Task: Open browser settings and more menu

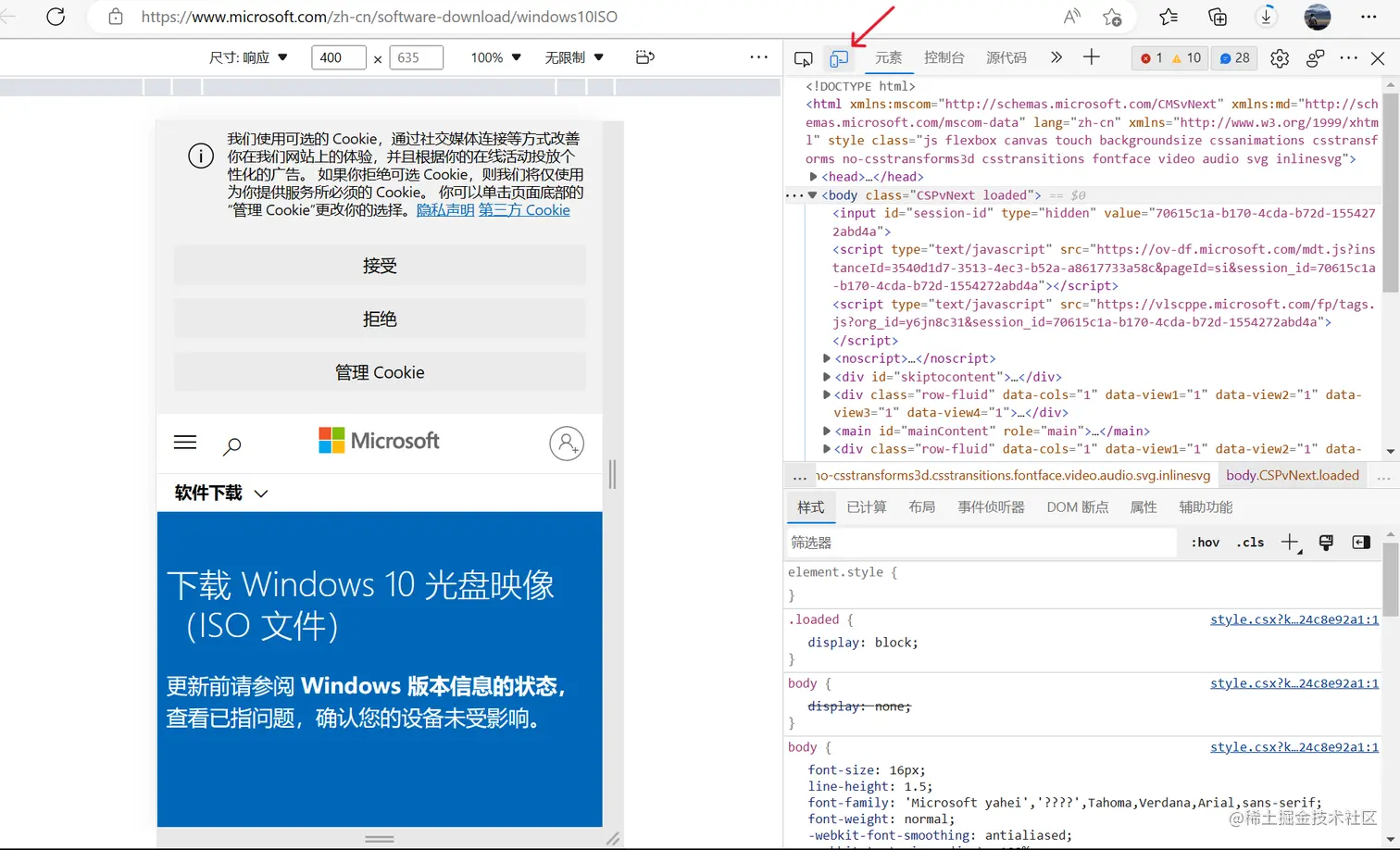Action: pos(1369,17)
